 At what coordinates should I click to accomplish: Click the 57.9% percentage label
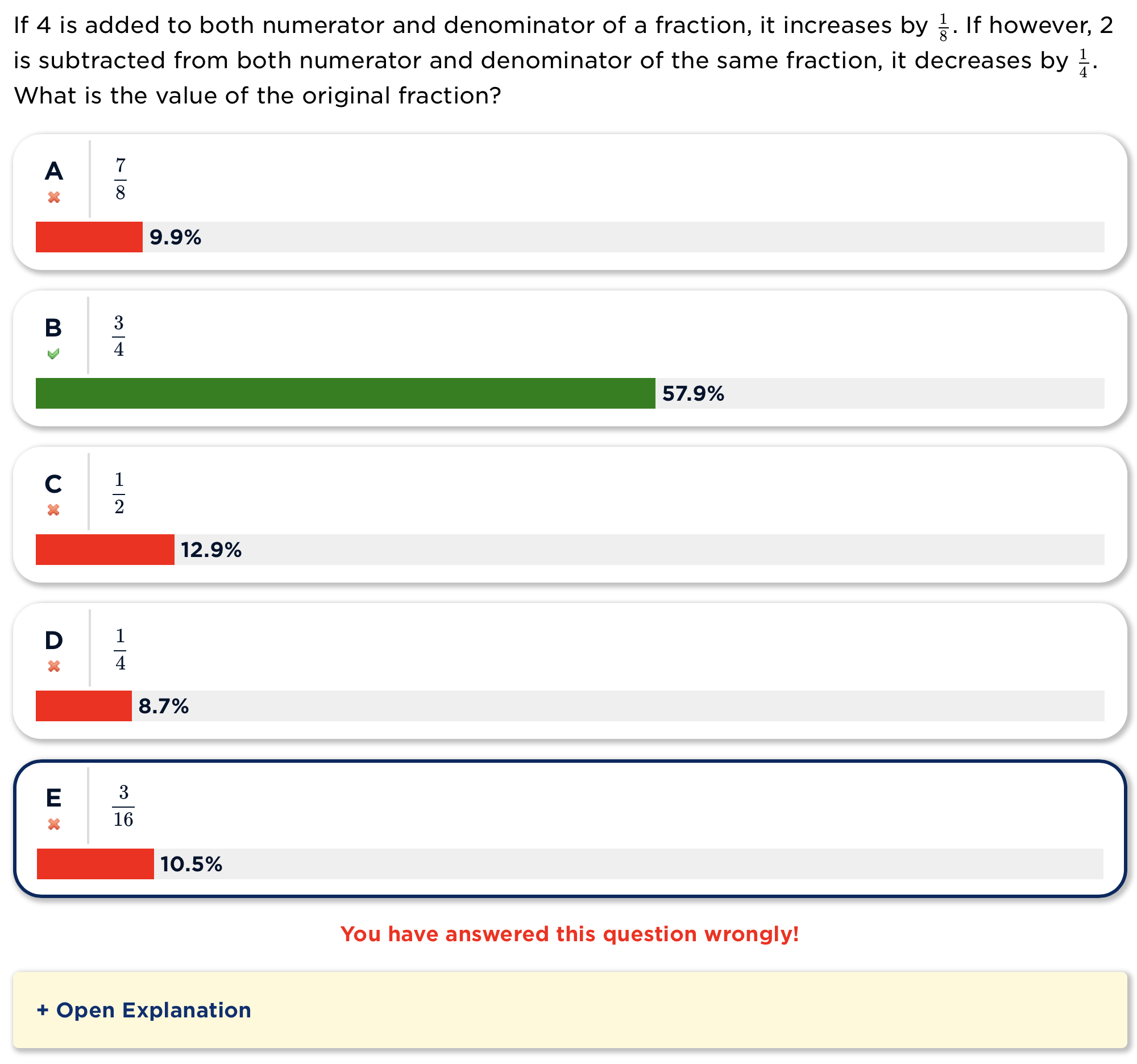pyautogui.click(x=692, y=393)
